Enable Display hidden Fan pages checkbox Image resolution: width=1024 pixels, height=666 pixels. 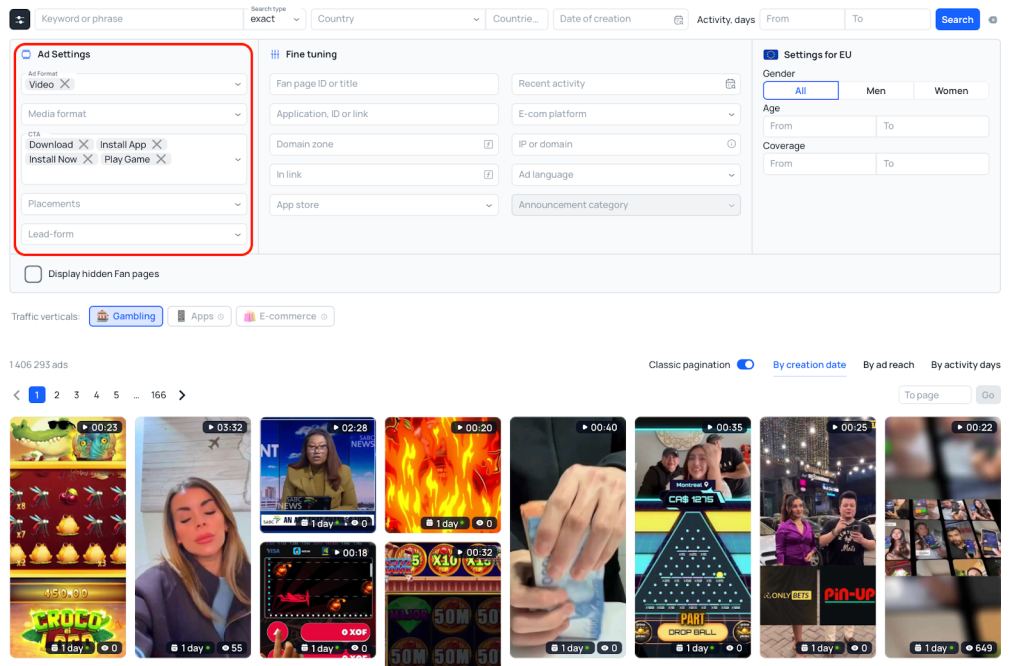33,274
